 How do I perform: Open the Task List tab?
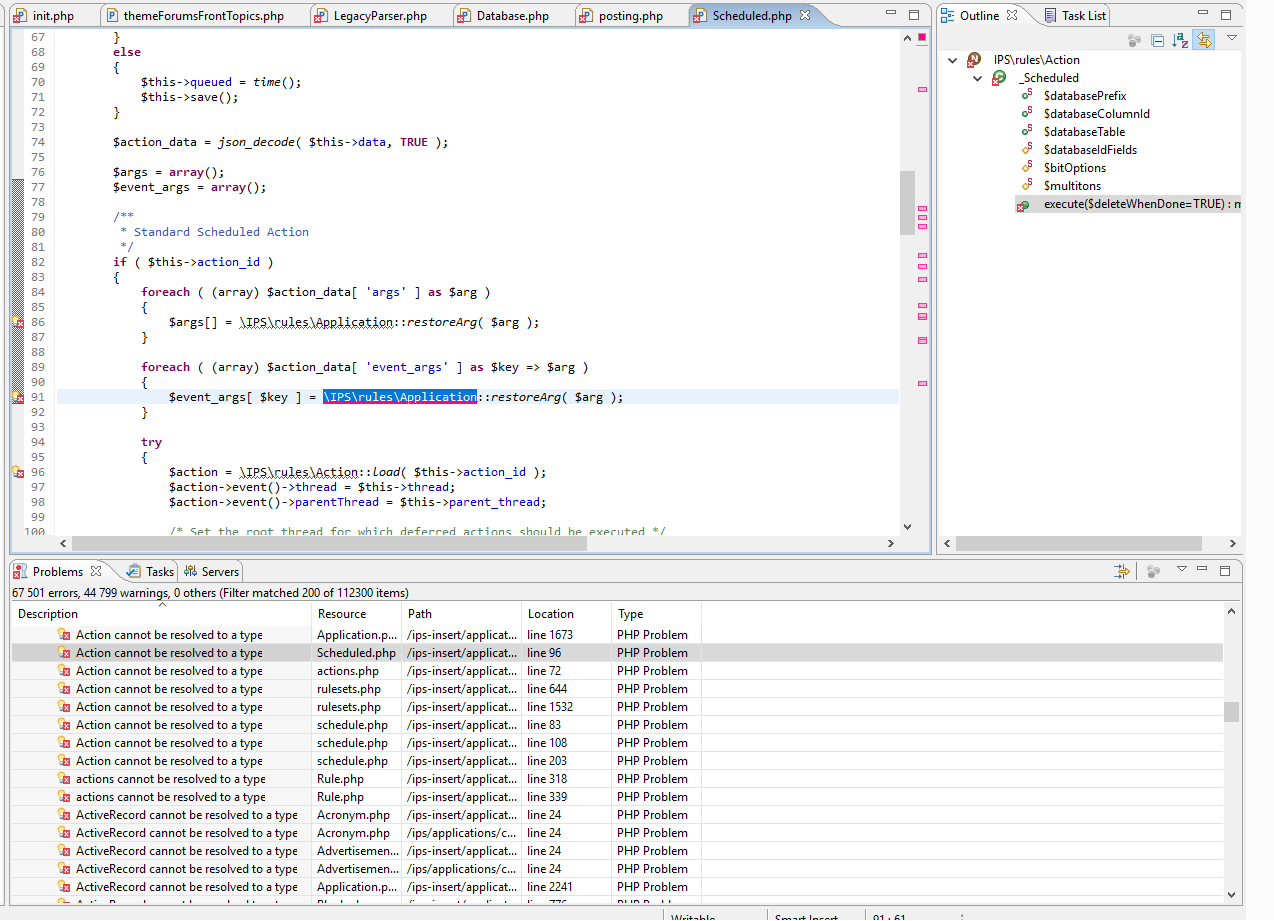click(x=1083, y=16)
